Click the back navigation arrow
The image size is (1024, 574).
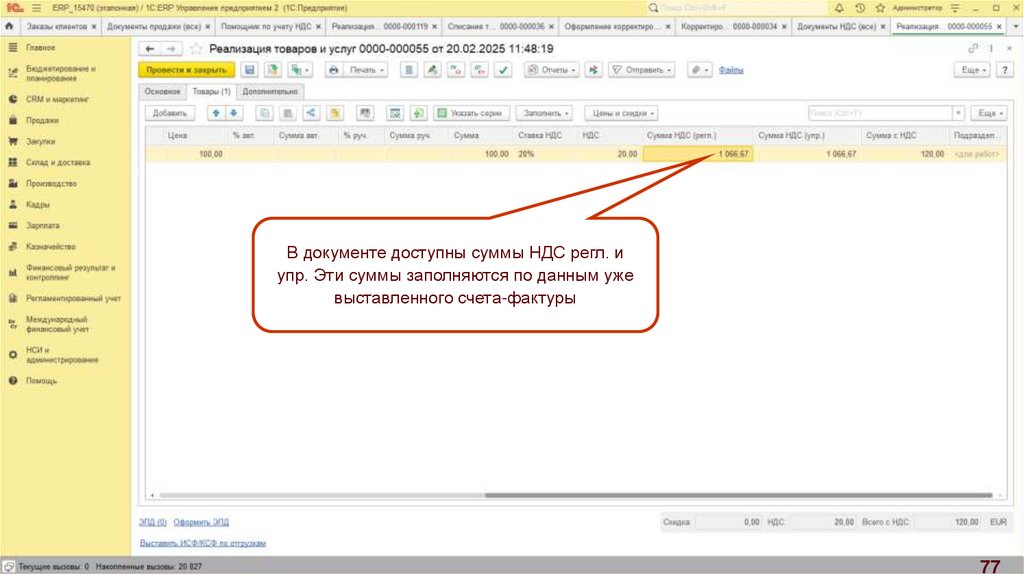click(151, 49)
